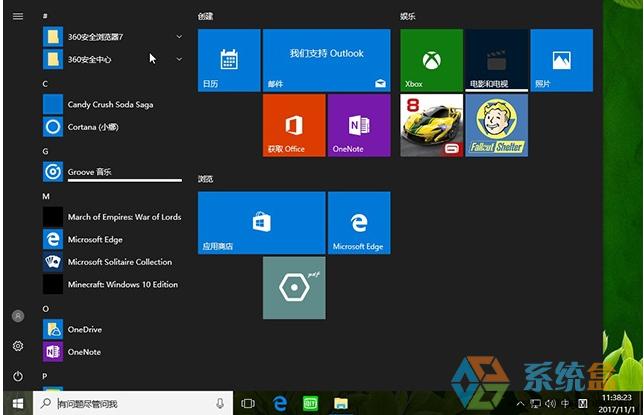Image resolution: width=644 pixels, height=415 pixels.
Task: Click the 我们支持 Outlook mail tile
Action: point(326,60)
